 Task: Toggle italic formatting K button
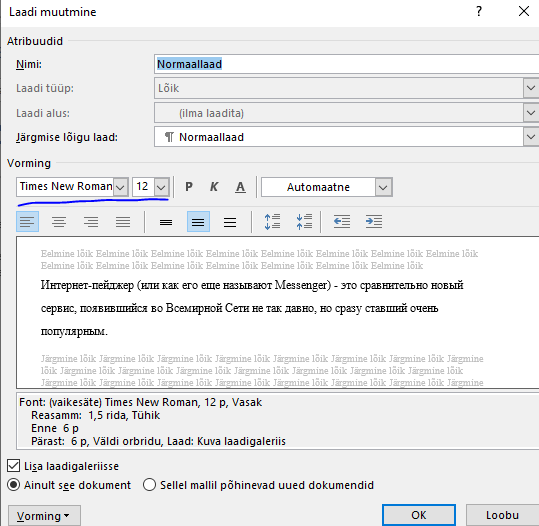pos(214,187)
